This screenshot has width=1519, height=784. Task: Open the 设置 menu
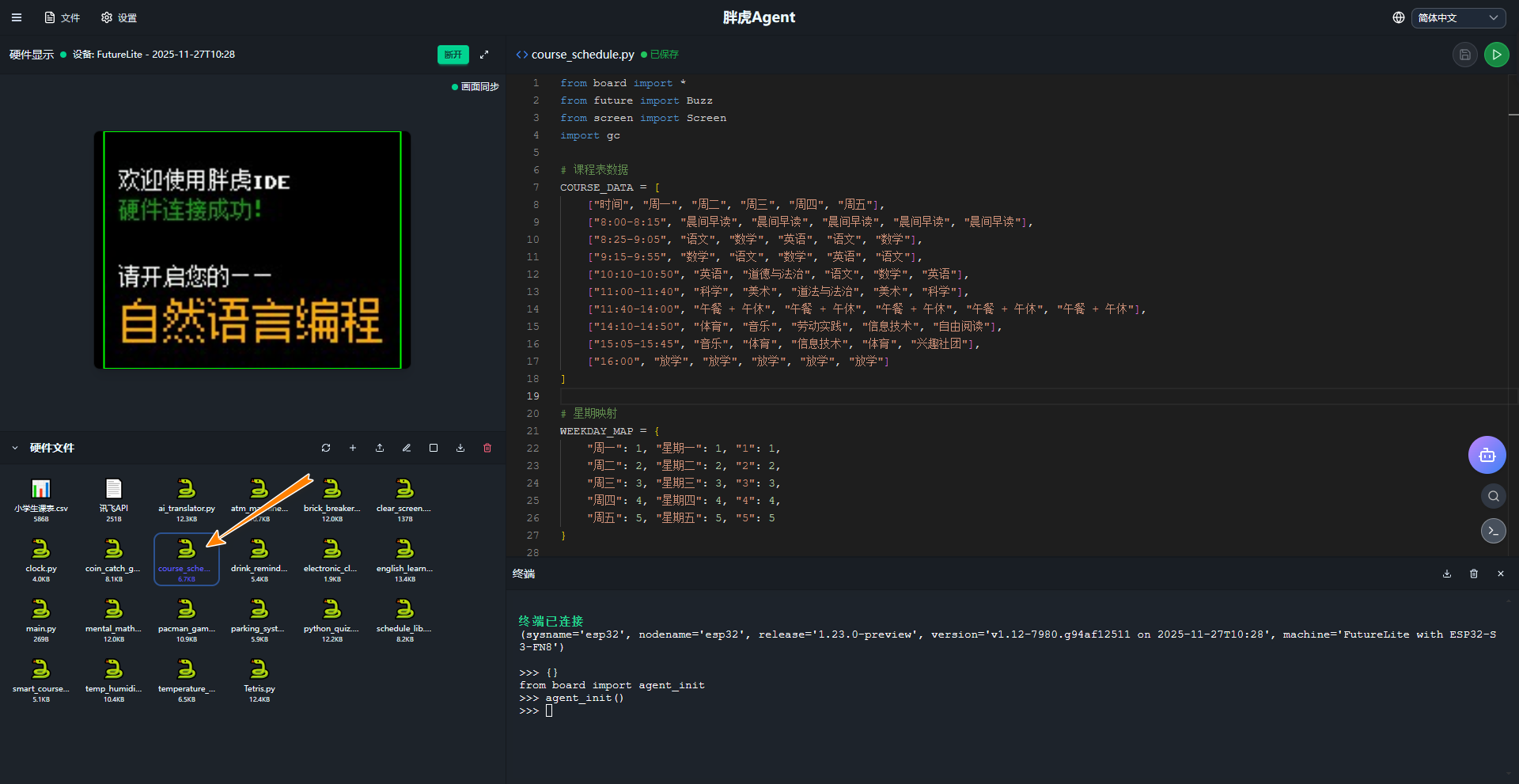point(119,17)
